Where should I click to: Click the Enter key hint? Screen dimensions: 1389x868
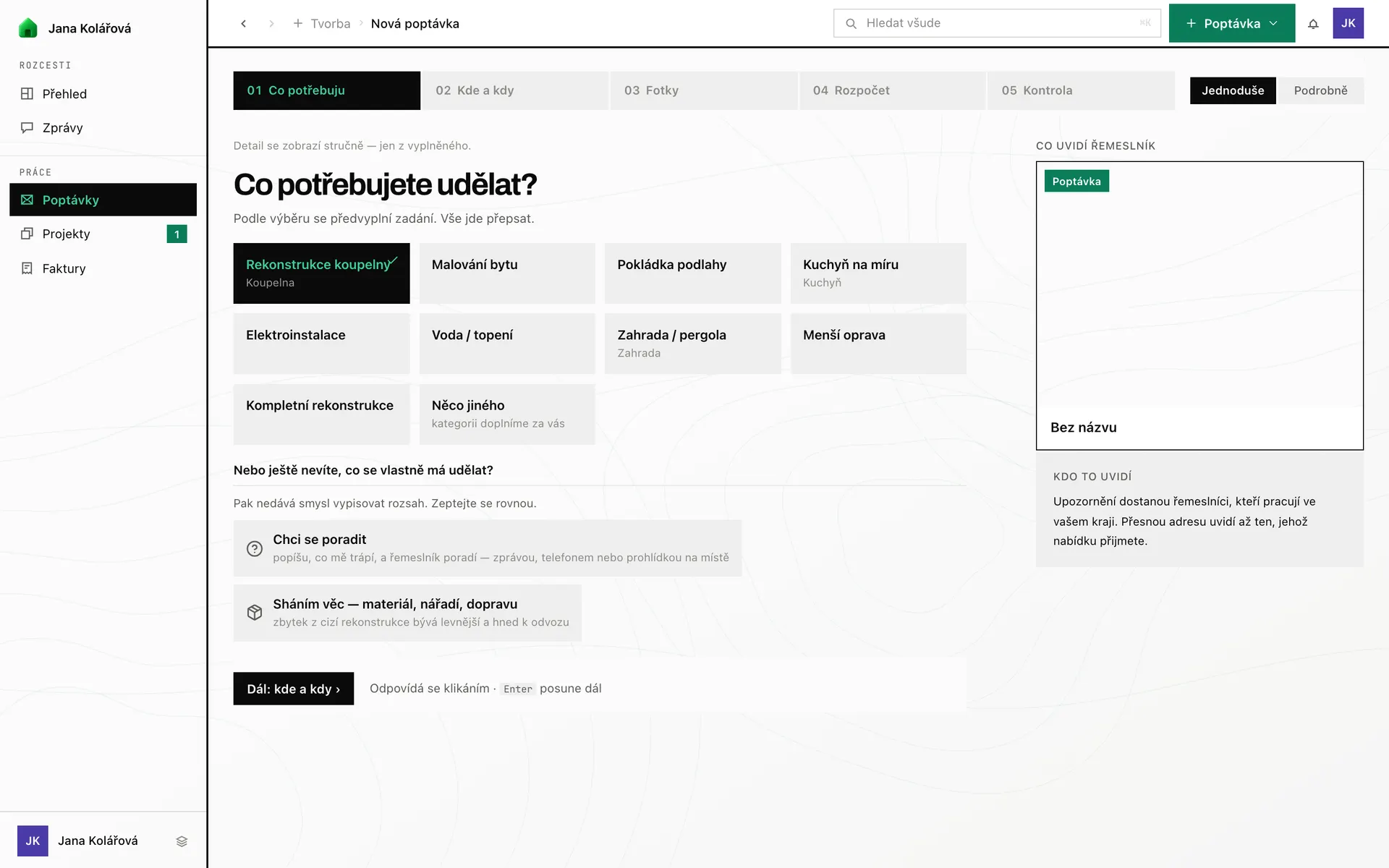point(517,689)
